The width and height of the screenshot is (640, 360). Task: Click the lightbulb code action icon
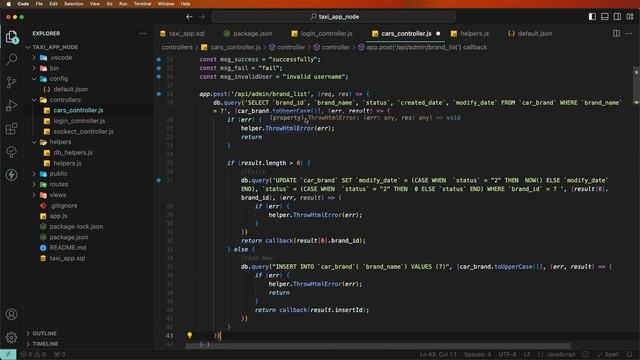(189, 335)
